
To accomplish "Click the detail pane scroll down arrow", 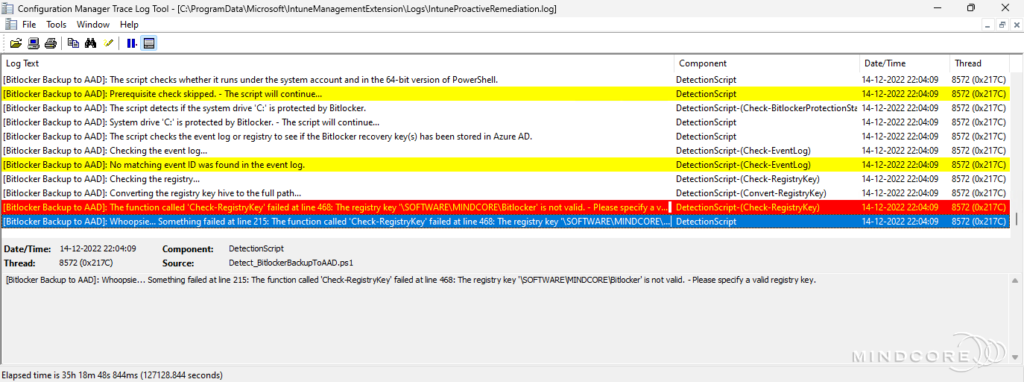I will coord(1016,356).
